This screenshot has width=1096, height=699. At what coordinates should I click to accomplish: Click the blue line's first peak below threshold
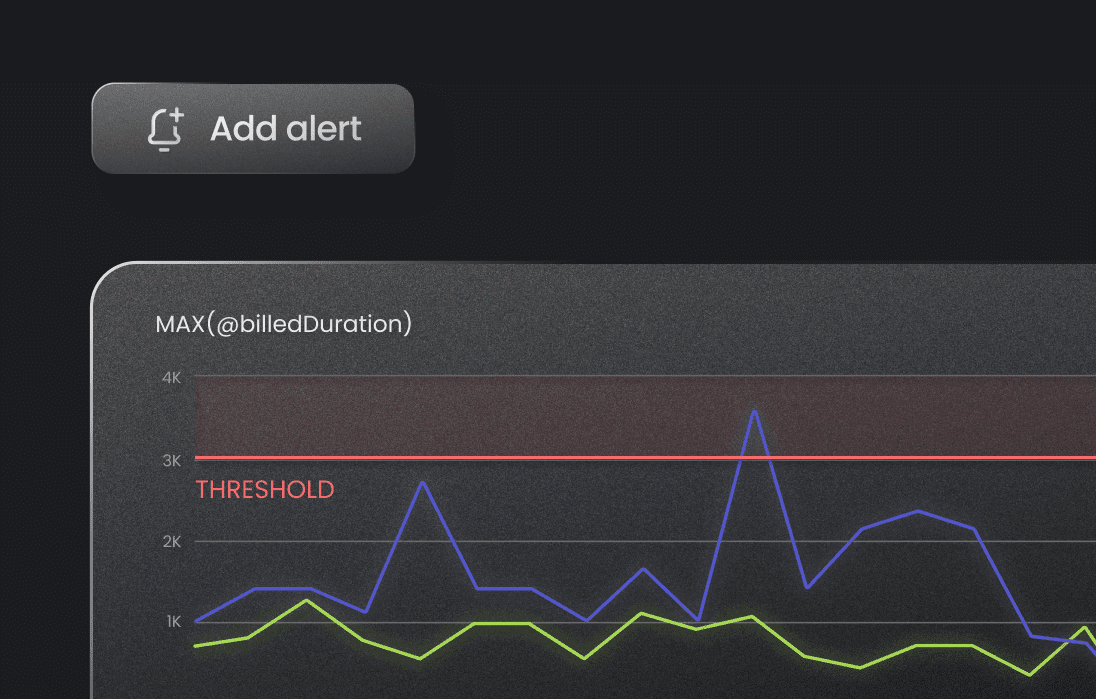pyautogui.click(x=422, y=482)
